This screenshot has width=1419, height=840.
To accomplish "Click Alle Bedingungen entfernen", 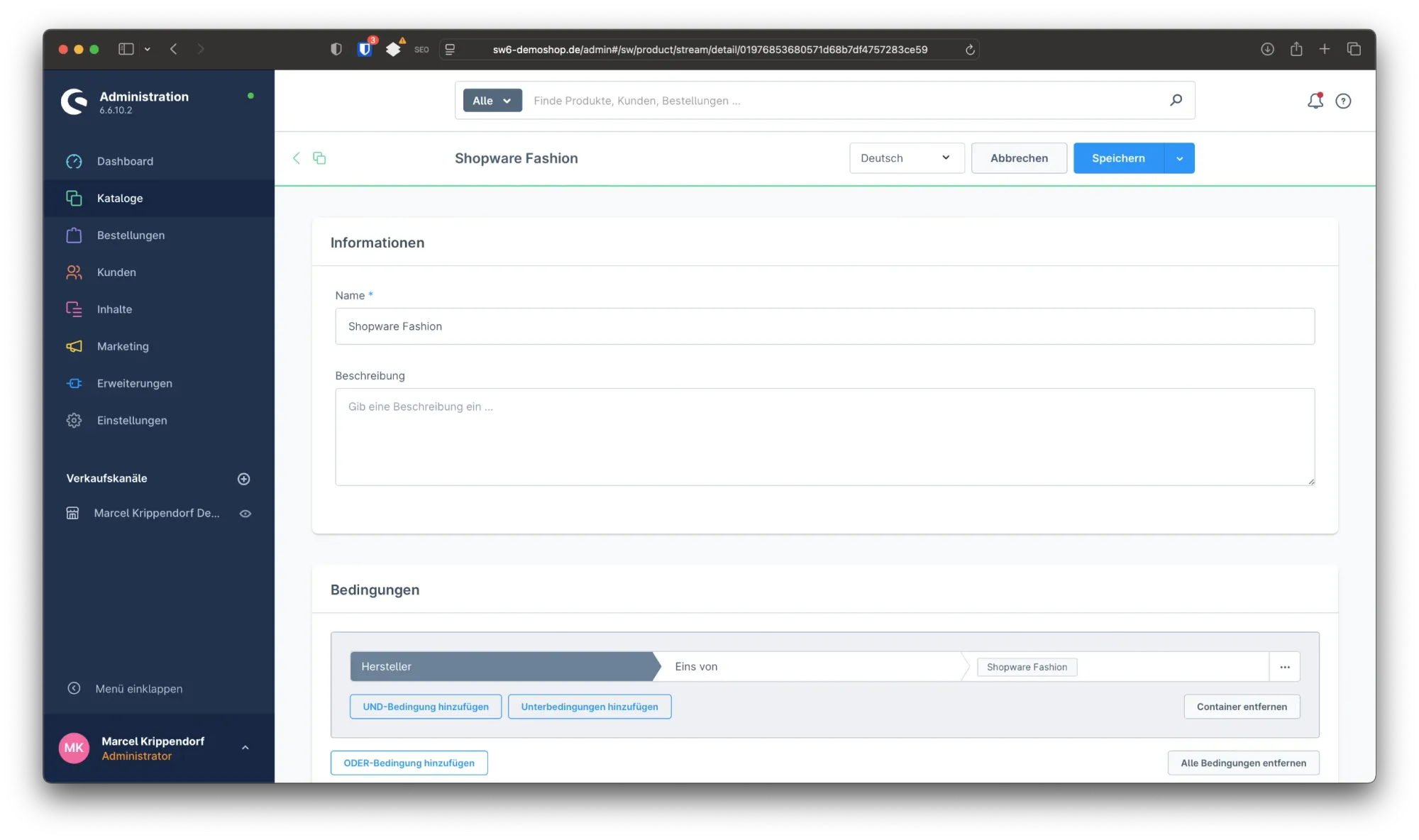I will click(1243, 763).
